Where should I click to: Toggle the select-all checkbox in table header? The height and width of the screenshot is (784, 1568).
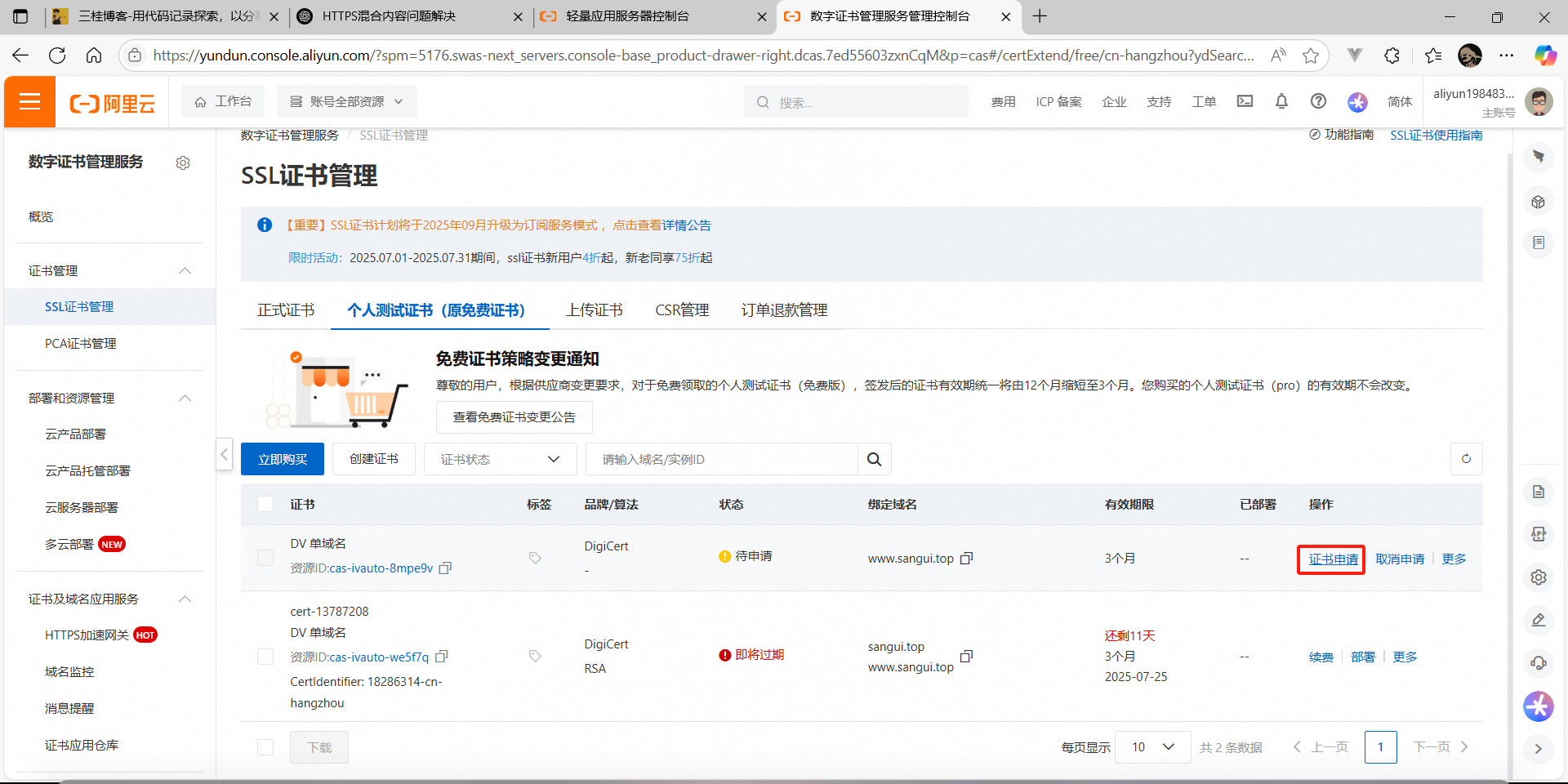click(265, 504)
